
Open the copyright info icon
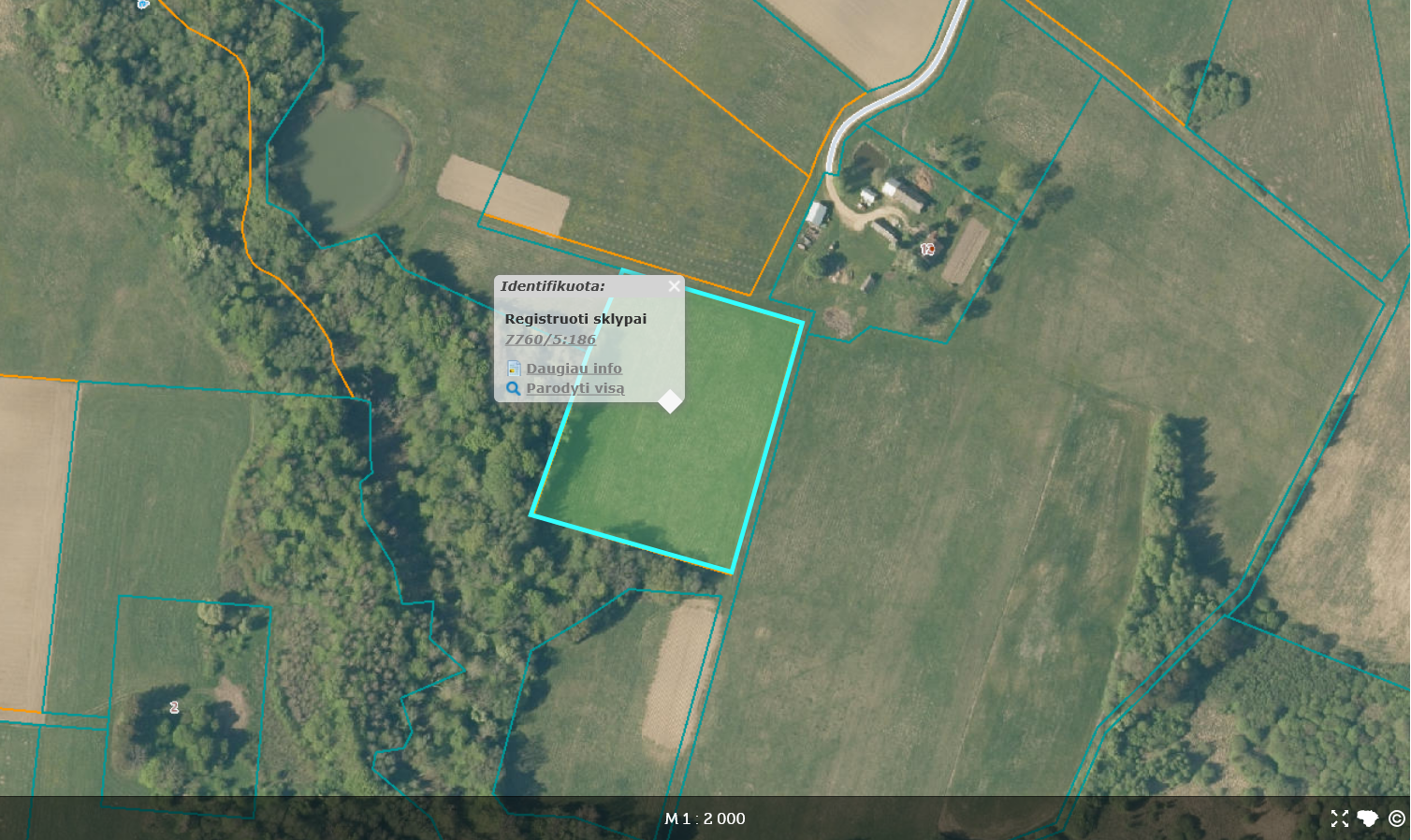tap(1397, 818)
